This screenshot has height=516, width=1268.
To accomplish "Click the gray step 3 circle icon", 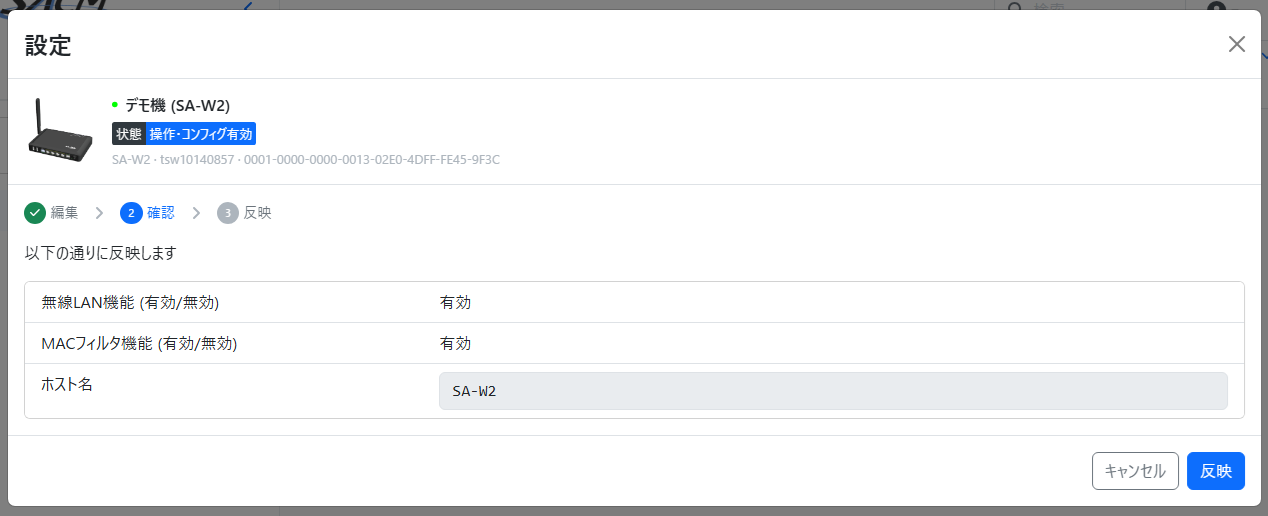I will (x=228, y=212).
